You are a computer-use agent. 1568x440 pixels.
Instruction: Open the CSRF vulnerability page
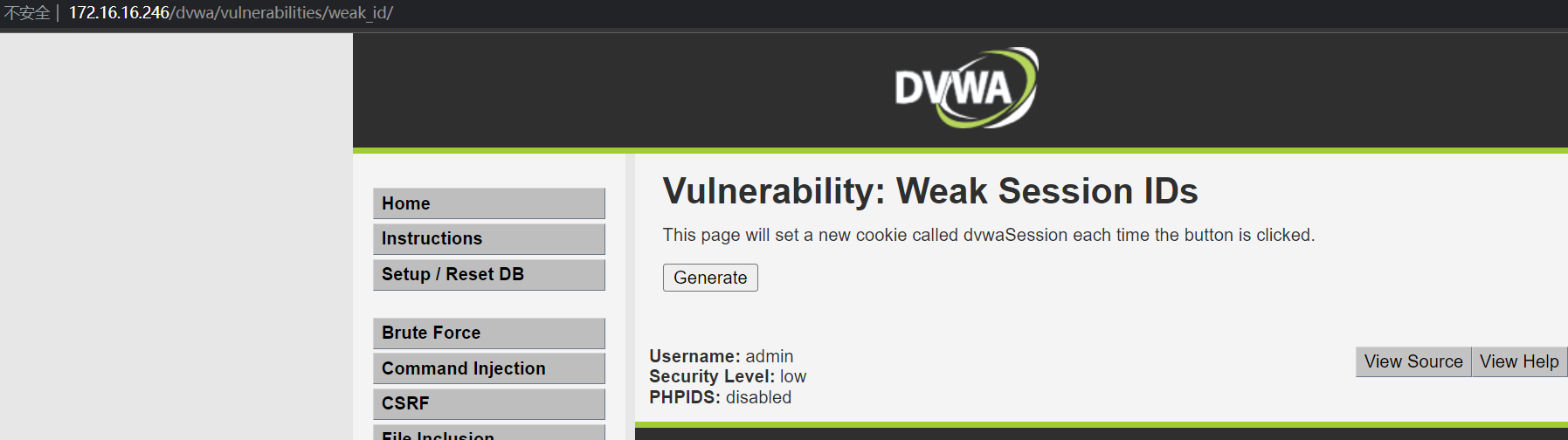click(489, 403)
